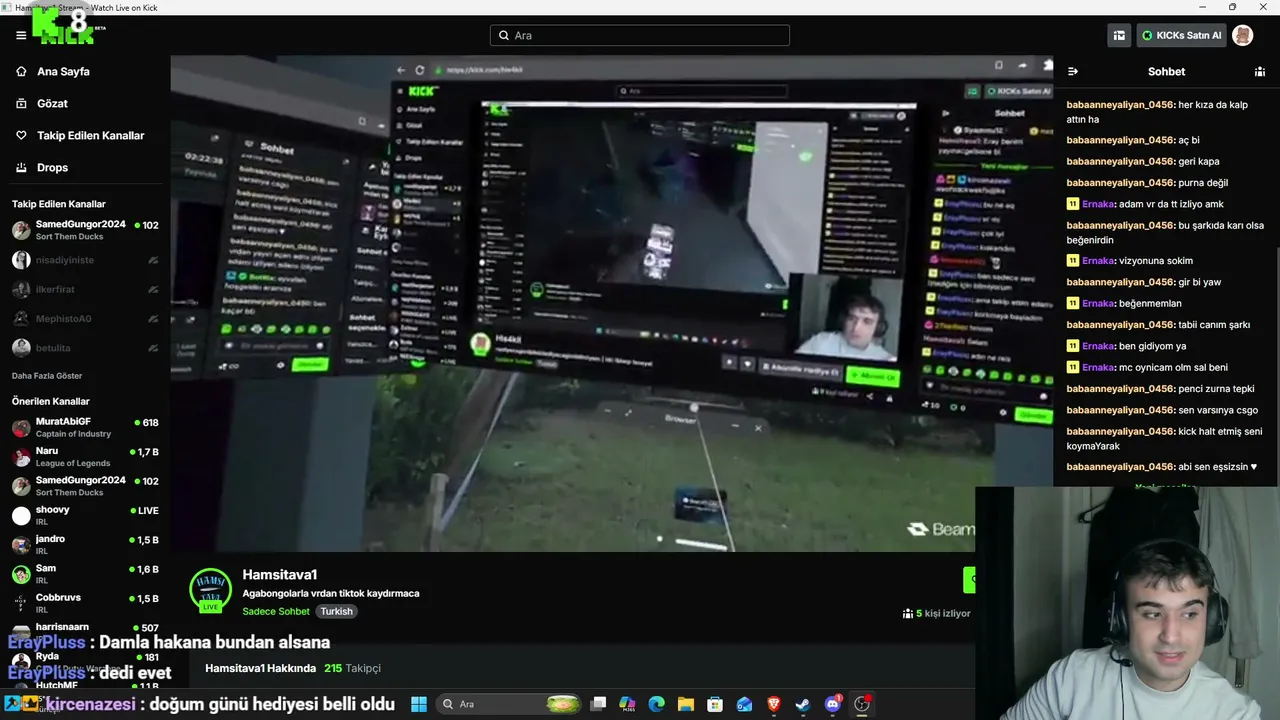
Task: Click the Turkish language tag
Action: (x=337, y=611)
